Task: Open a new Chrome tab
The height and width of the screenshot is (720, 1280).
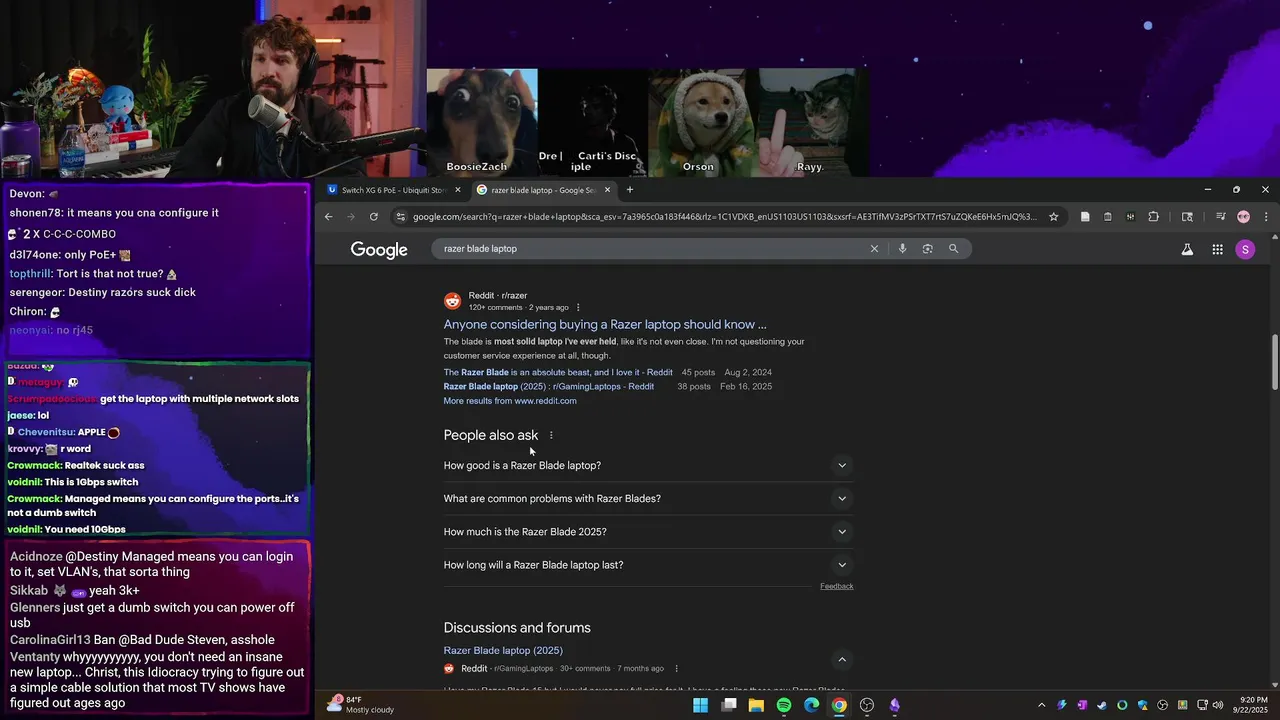Action: pos(629,190)
